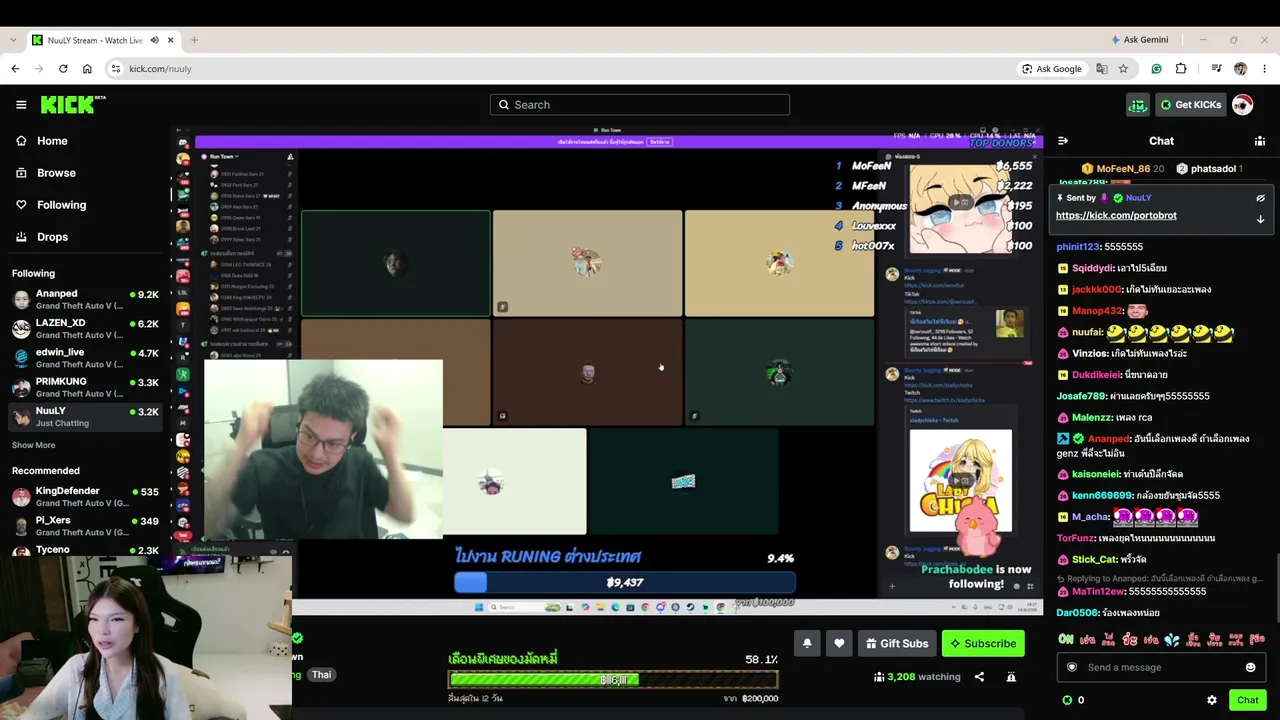
Task: Hide the pinned message
Action: (x=1260, y=198)
